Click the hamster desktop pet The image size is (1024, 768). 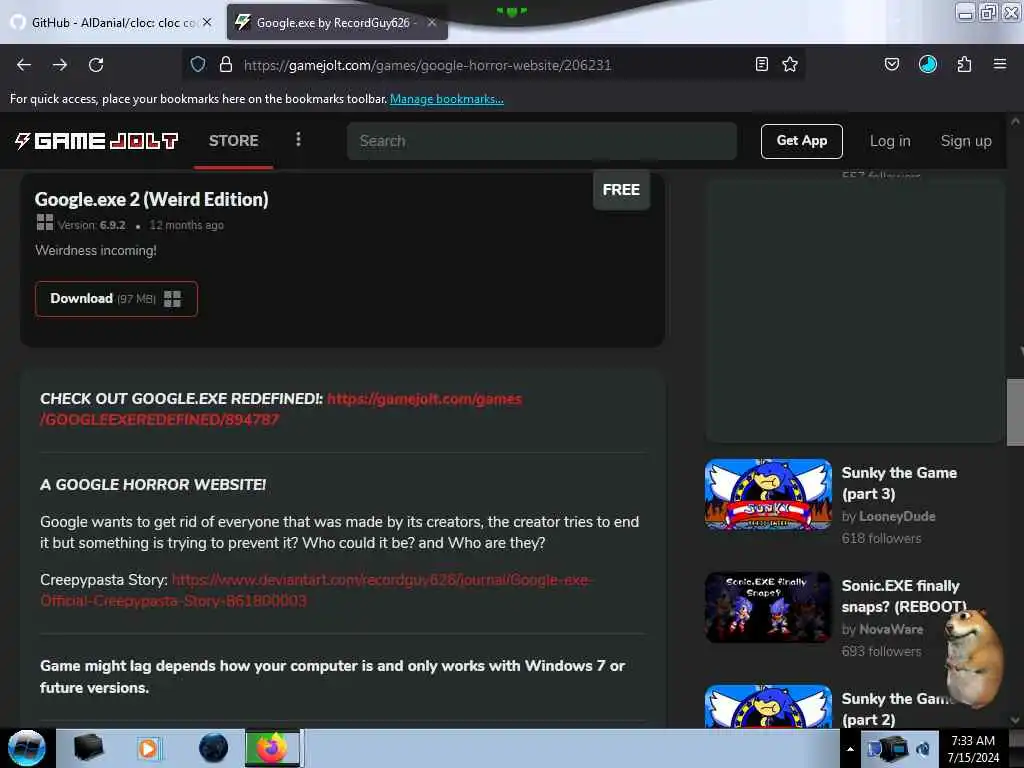click(x=973, y=658)
